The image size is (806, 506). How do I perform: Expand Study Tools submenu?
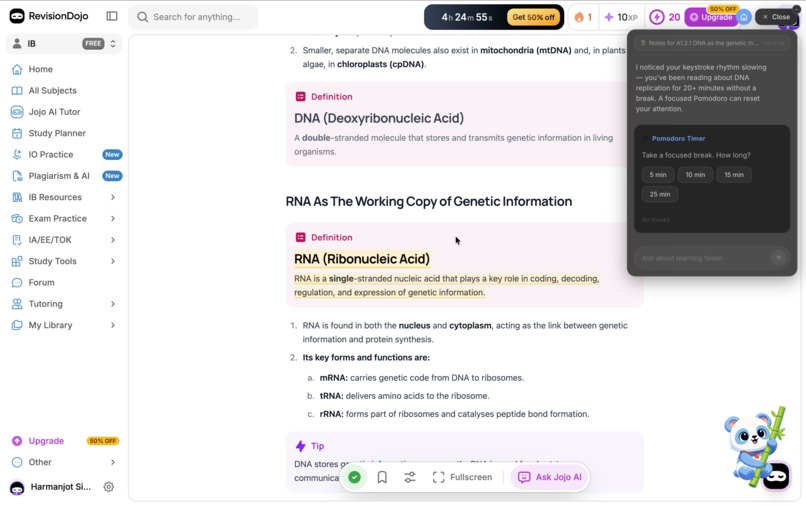113,261
